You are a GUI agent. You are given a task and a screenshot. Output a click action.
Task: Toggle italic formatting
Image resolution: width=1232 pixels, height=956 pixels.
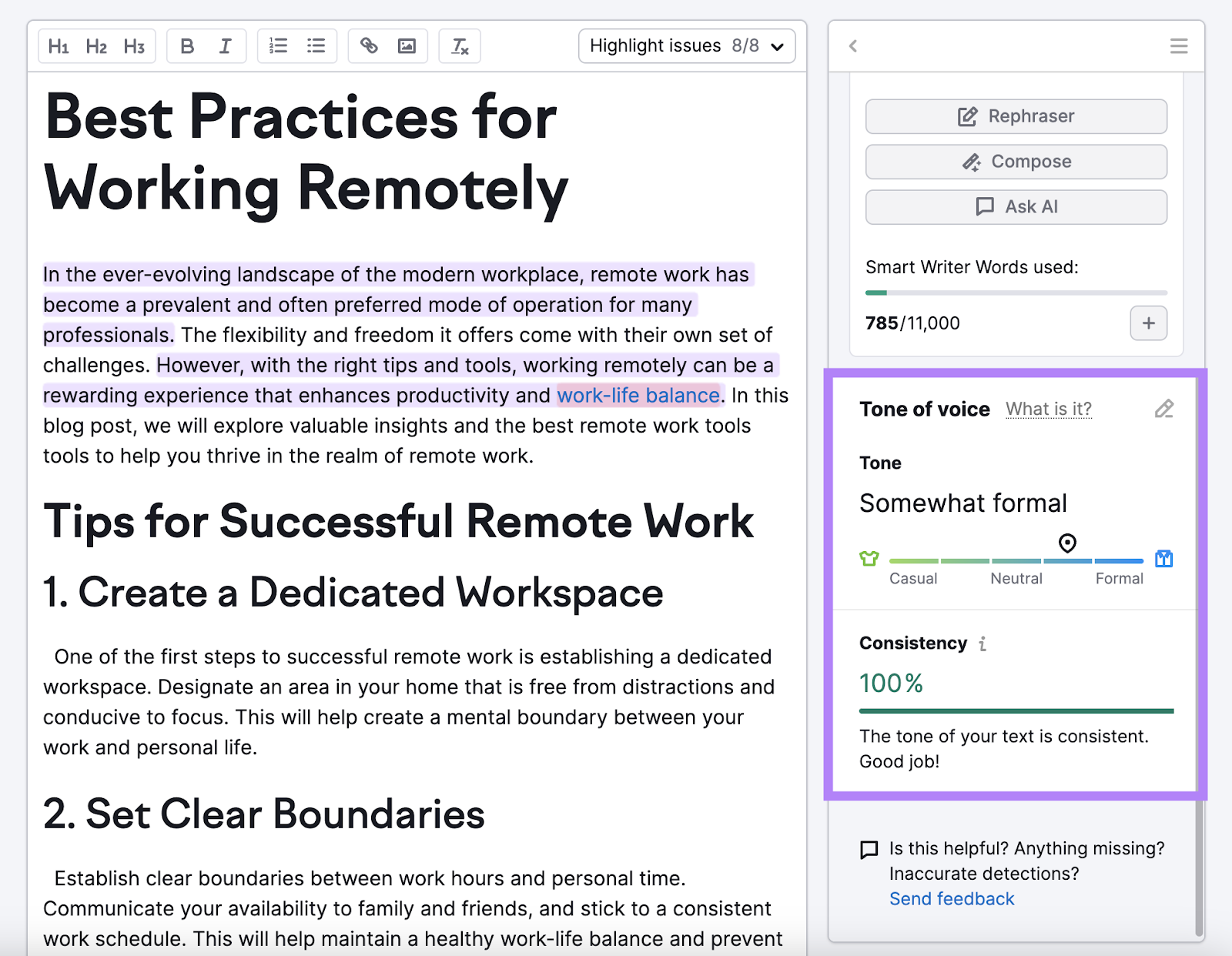pos(225,45)
